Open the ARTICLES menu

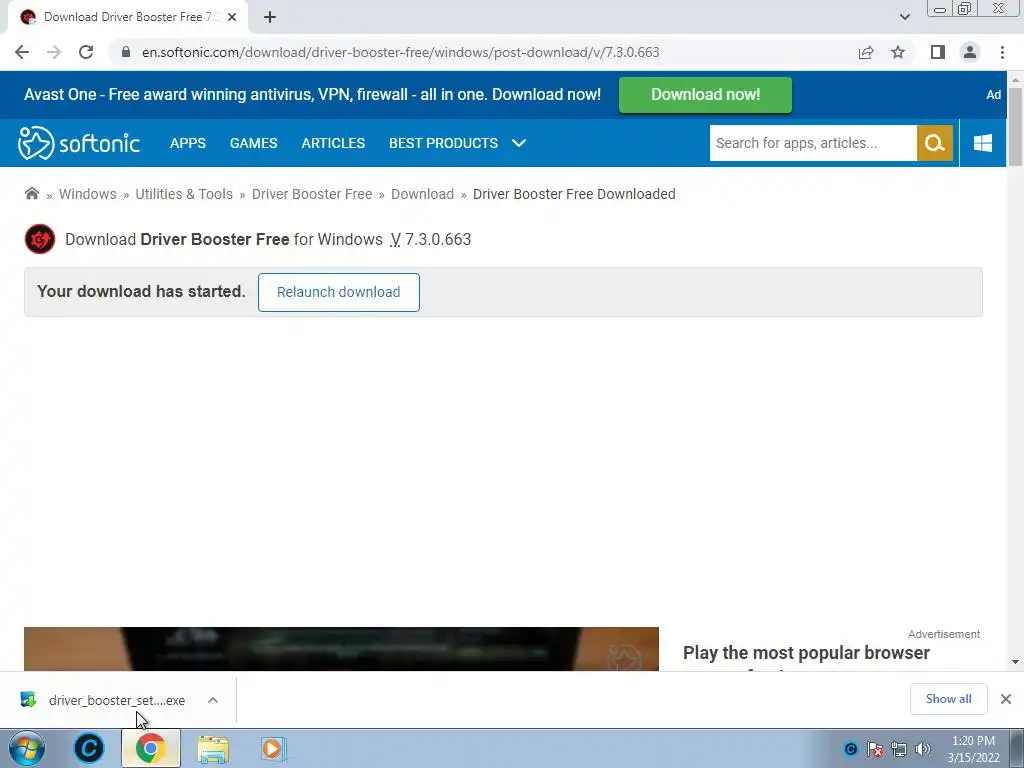[333, 143]
